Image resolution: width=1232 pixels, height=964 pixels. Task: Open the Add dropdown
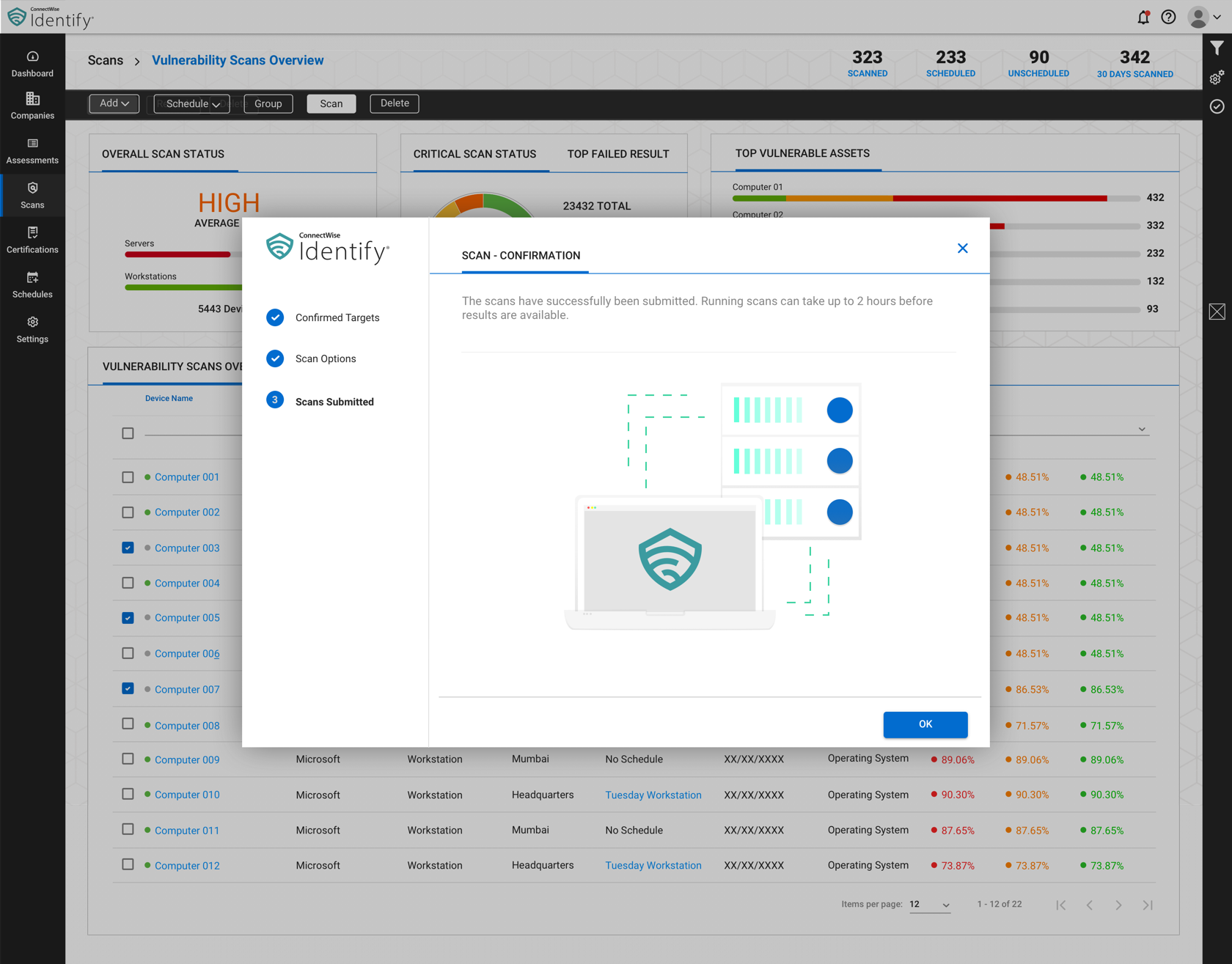pos(114,103)
